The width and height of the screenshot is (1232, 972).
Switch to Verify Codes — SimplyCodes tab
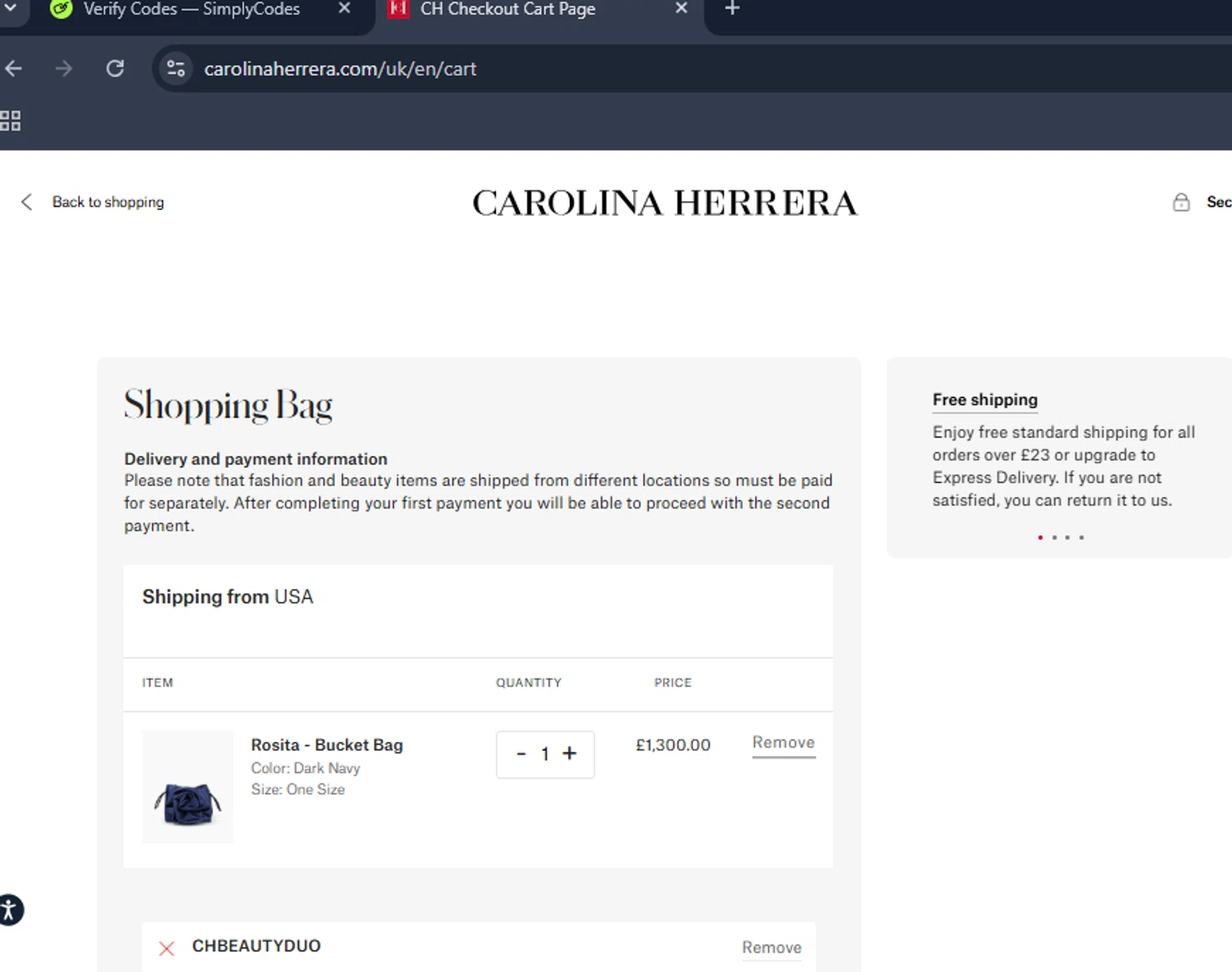tap(191, 10)
